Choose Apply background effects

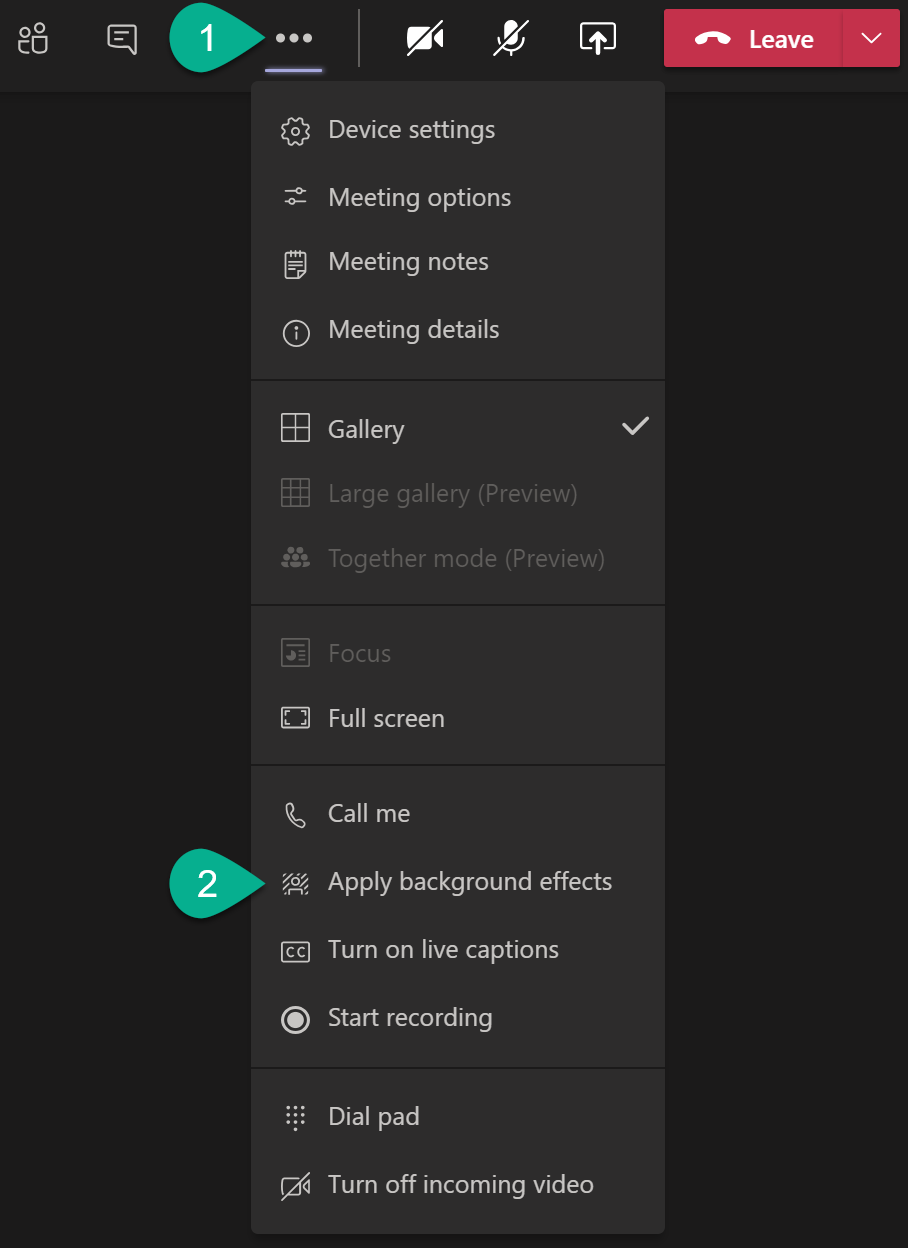click(470, 881)
